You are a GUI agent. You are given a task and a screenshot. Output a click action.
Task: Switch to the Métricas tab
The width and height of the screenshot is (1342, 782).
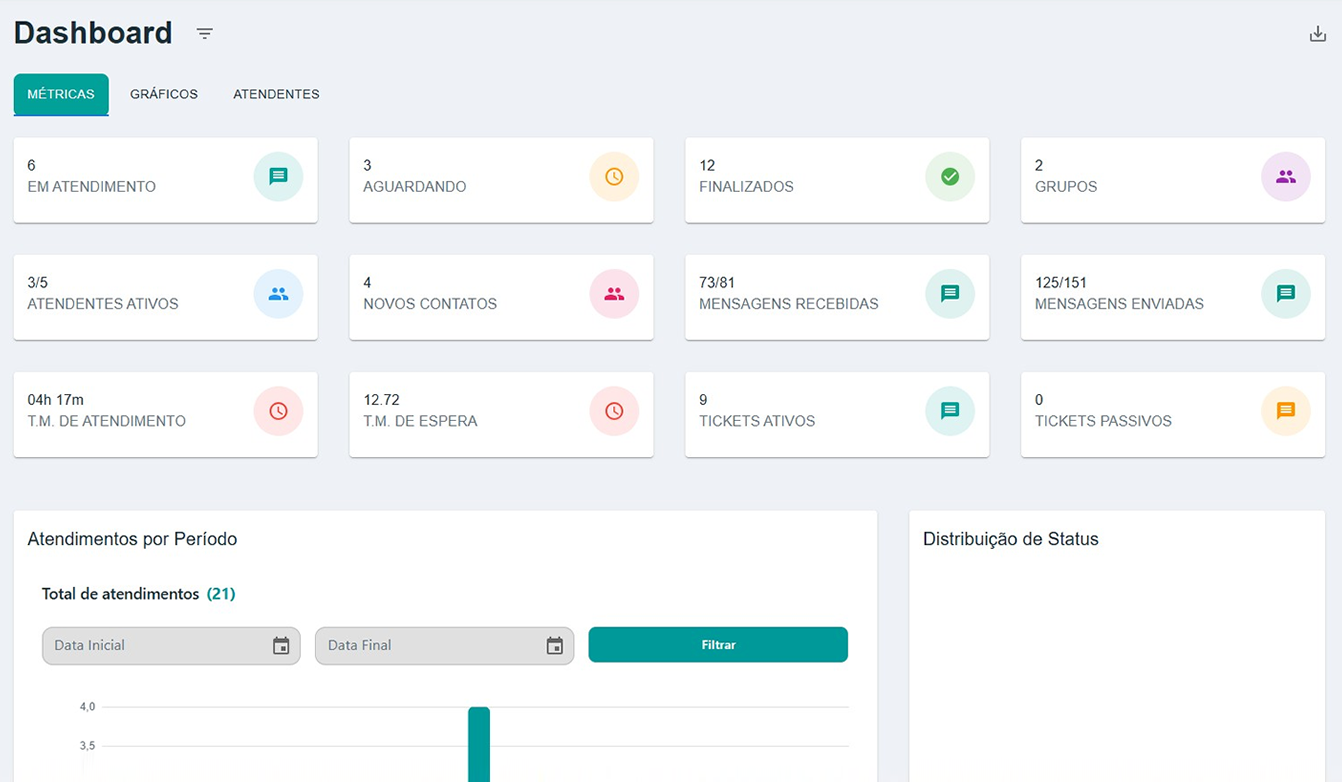(x=61, y=94)
